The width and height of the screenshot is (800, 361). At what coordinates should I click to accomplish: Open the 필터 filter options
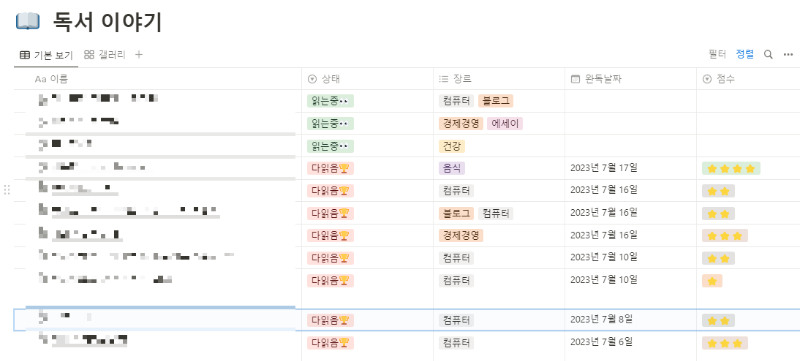click(717, 55)
